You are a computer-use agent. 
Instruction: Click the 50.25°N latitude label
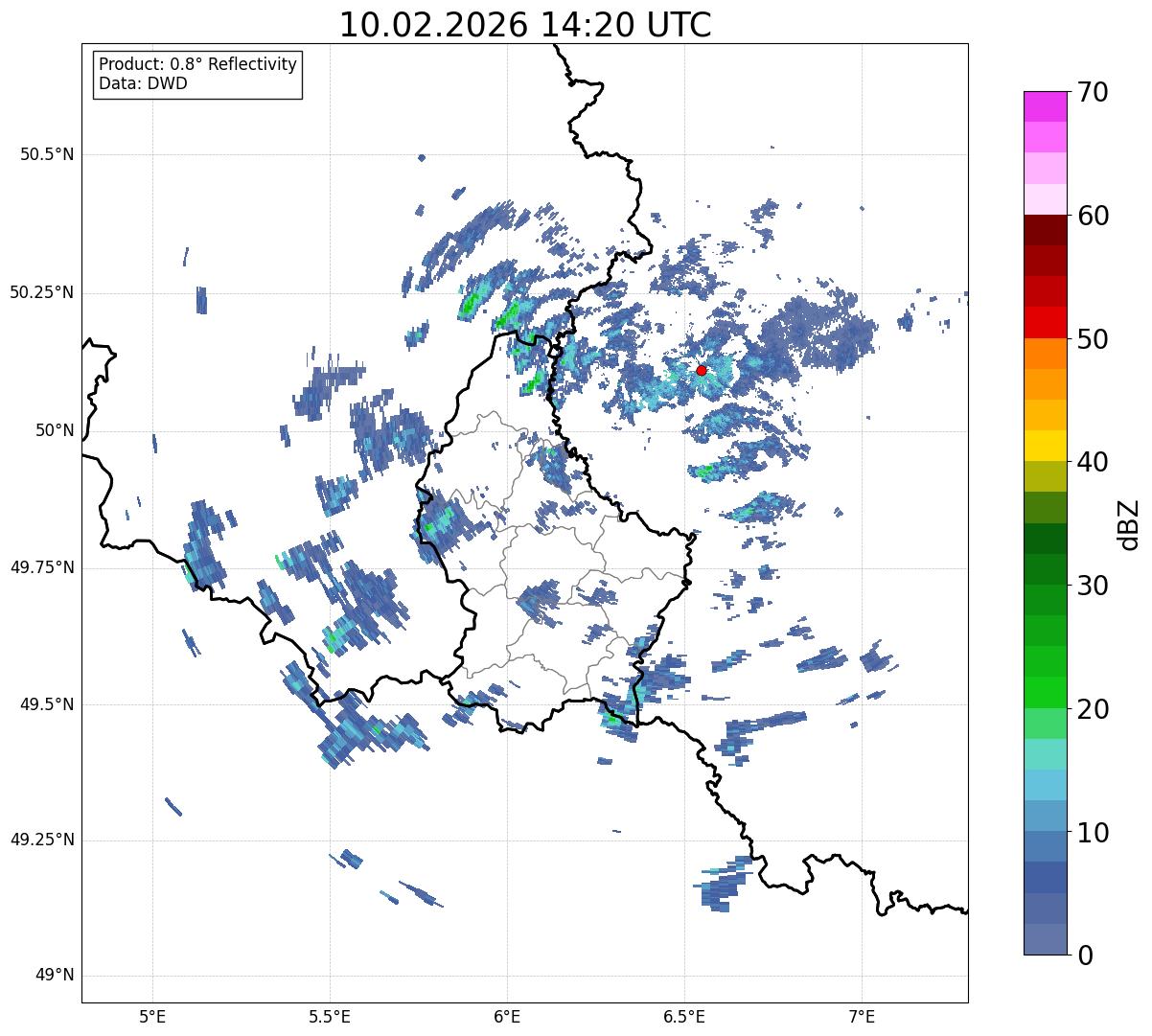pyautogui.click(x=42, y=292)
